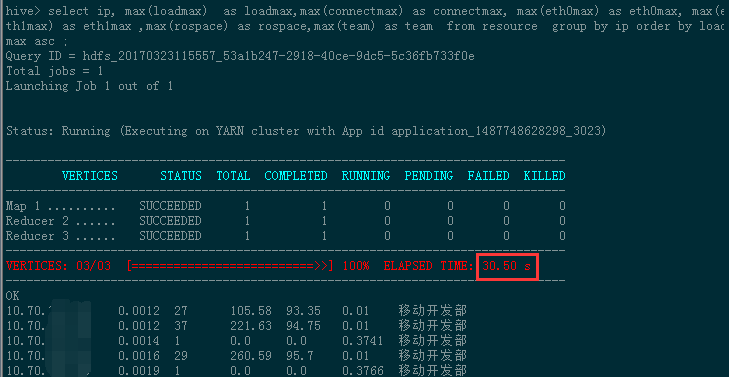The height and width of the screenshot is (377, 729).
Task: Click SUCCEEDED status in Map 1 row
Action: 170,206
